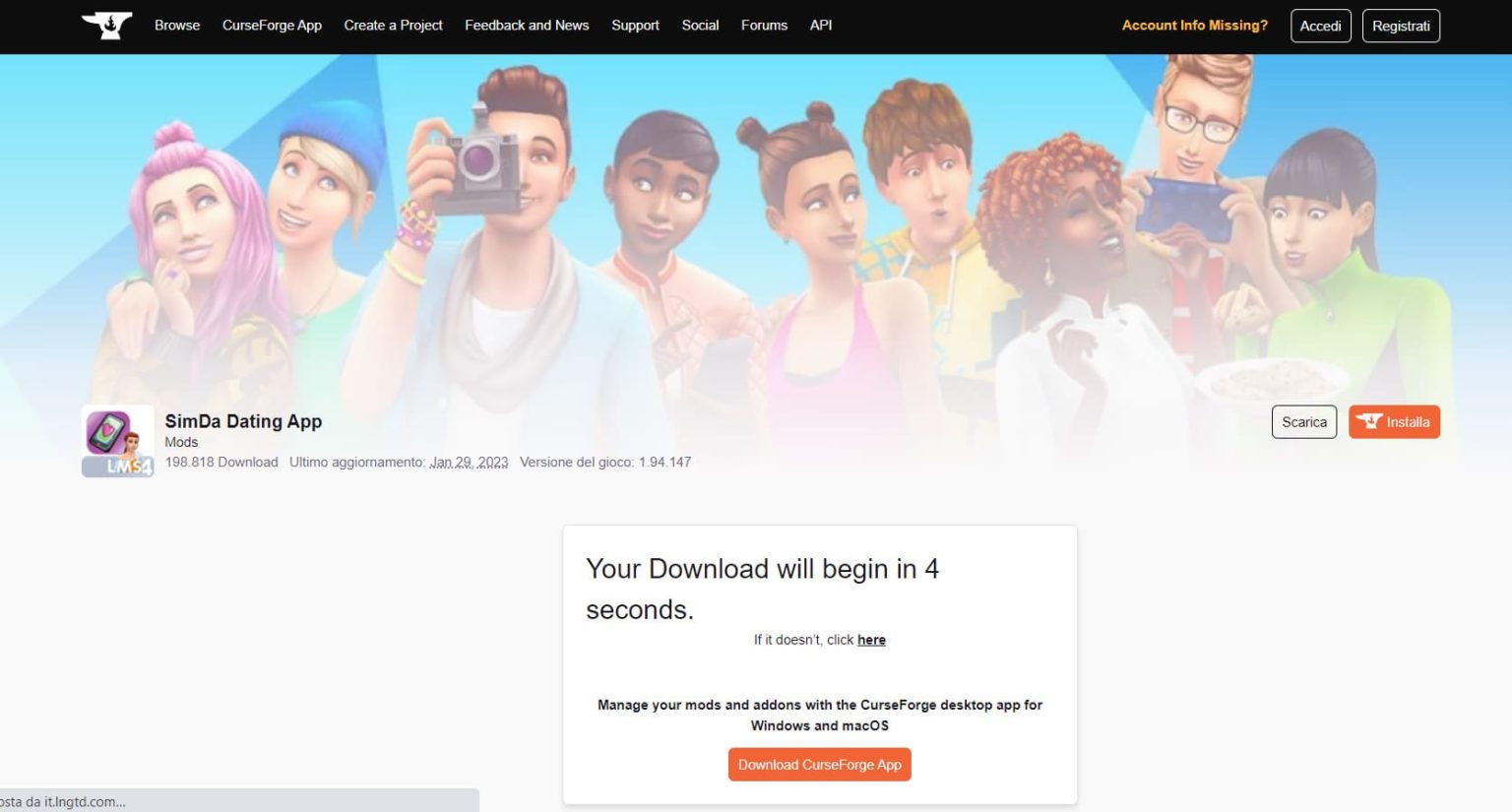Click the Account Info Missing? warning link
The width and height of the screenshot is (1512, 812).
pos(1194,26)
